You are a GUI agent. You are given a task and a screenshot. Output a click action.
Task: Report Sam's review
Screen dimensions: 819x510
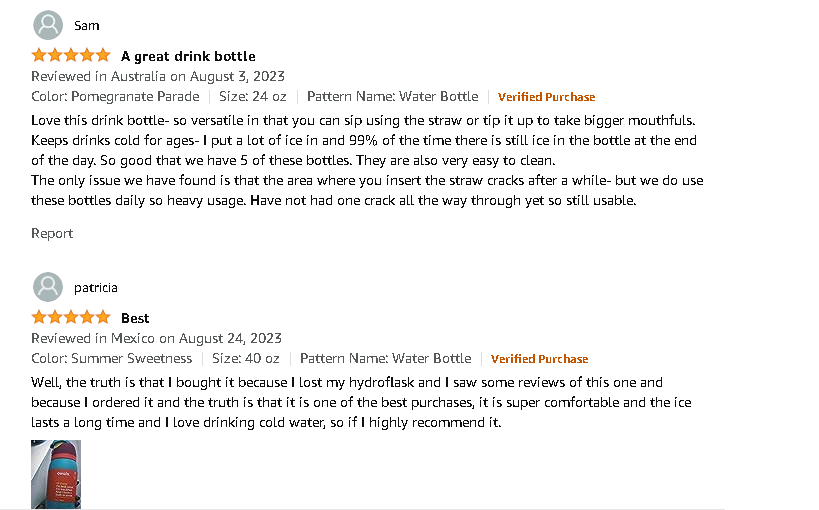point(52,233)
